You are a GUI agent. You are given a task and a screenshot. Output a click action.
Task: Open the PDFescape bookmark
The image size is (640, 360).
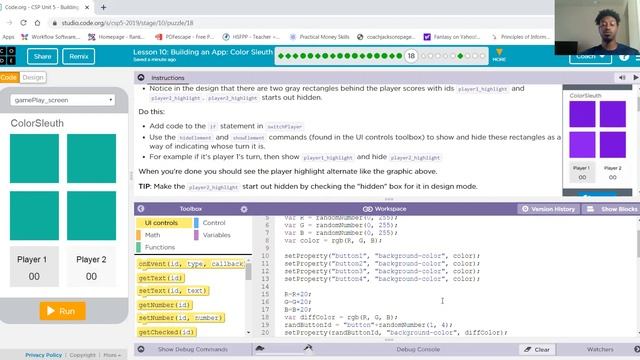click(x=184, y=37)
